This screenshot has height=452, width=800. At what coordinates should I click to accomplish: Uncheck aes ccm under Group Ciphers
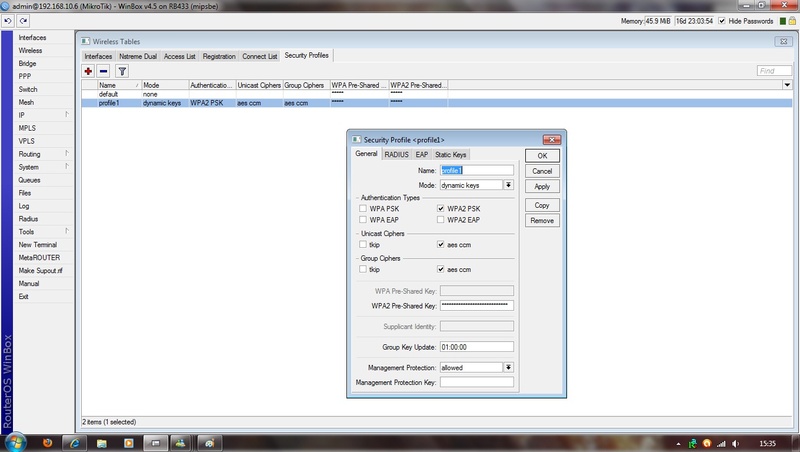tap(440, 269)
